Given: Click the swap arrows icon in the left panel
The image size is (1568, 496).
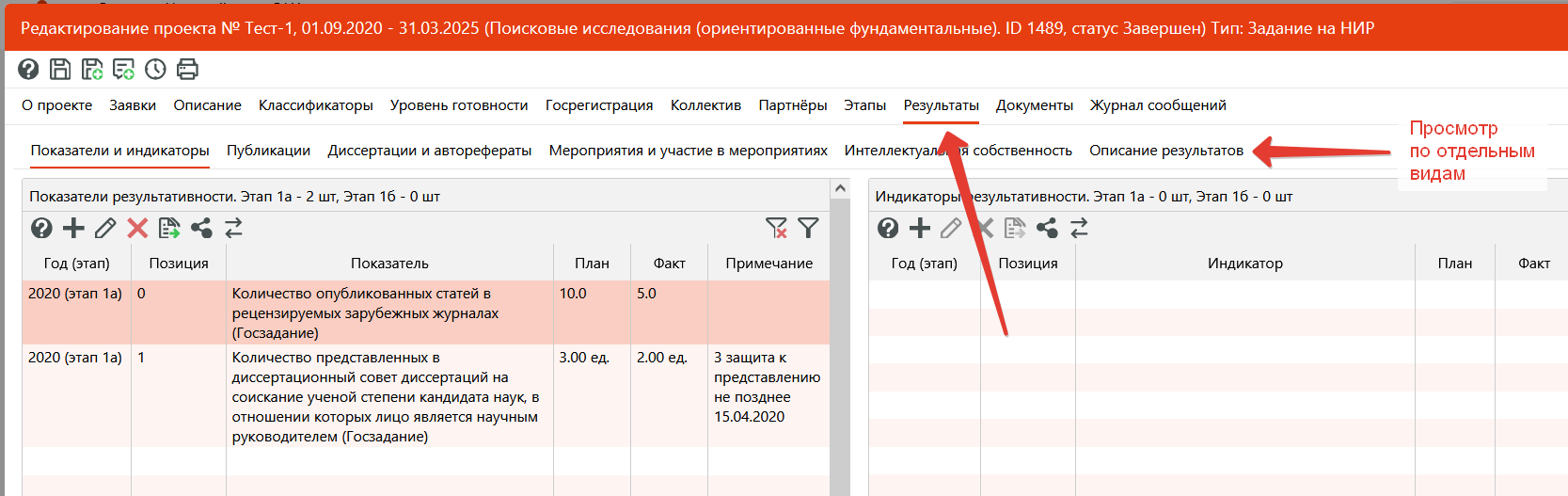Looking at the screenshot, I should tap(233, 228).
